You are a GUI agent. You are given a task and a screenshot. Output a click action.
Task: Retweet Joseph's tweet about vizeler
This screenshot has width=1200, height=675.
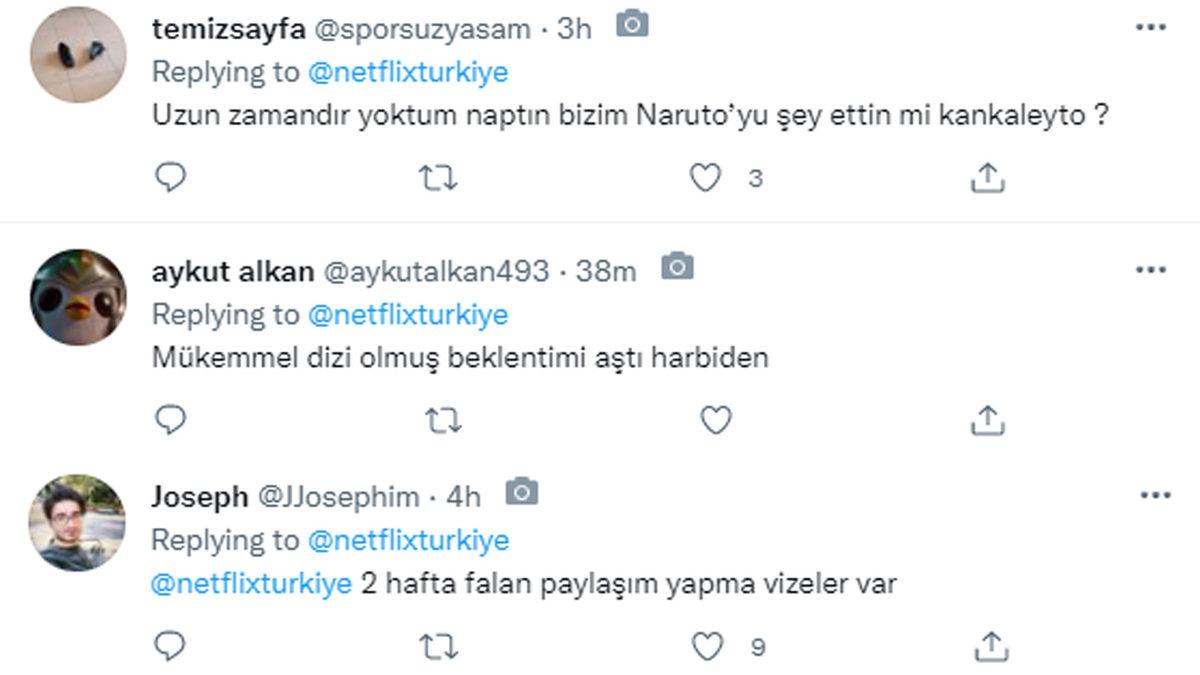437,646
